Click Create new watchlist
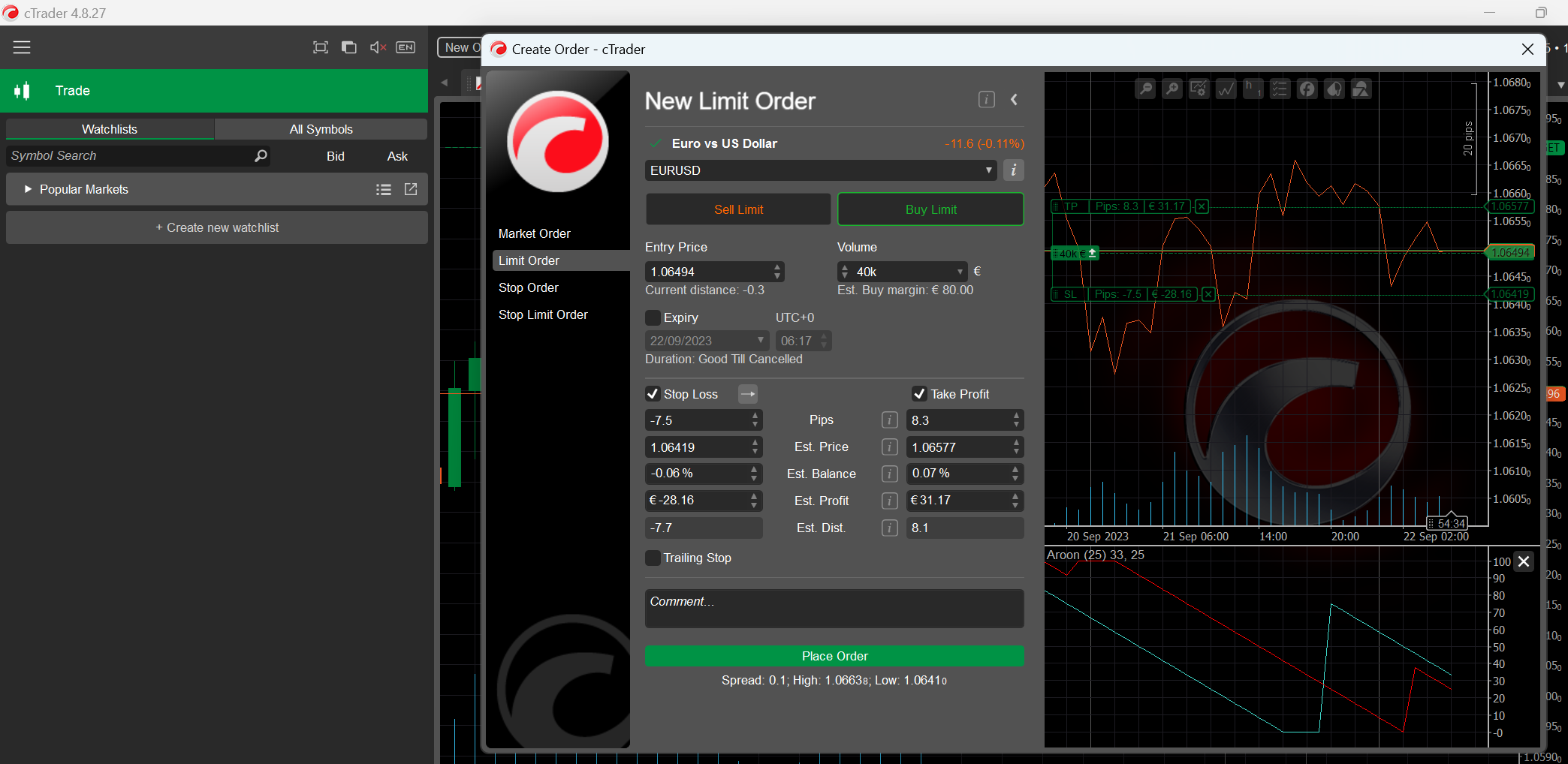 [x=217, y=227]
